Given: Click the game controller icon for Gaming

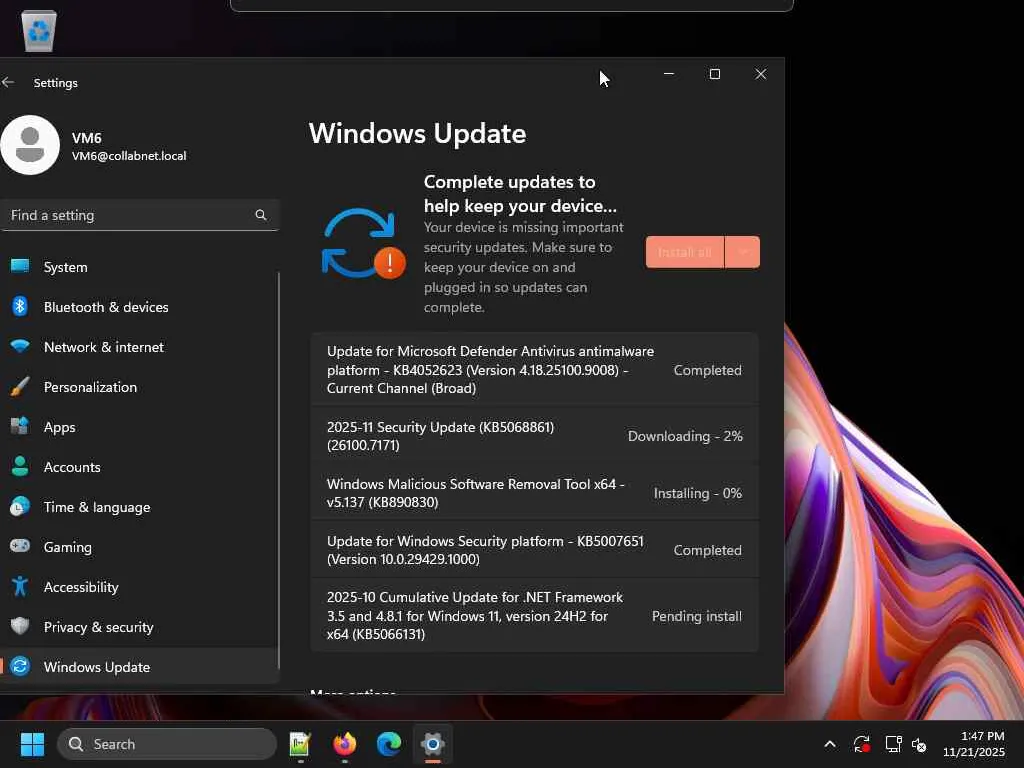Looking at the screenshot, I should coord(20,546).
